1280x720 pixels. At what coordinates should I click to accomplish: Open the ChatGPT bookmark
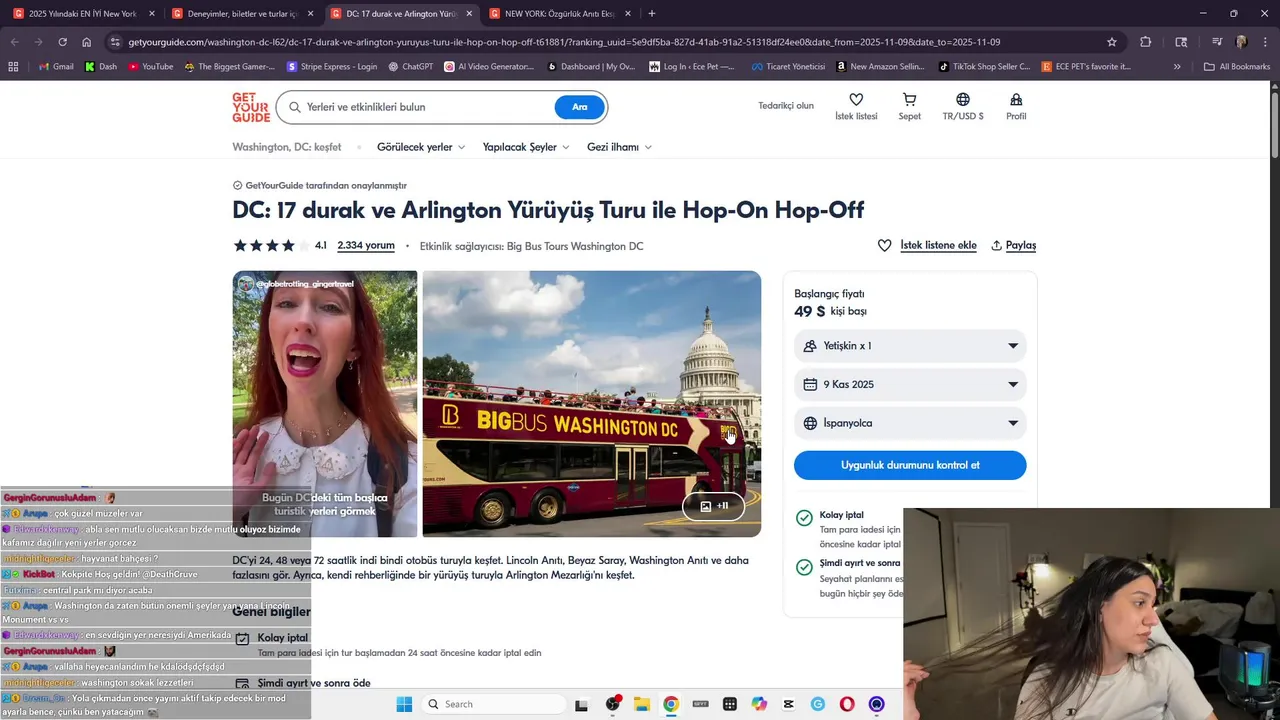(x=410, y=66)
